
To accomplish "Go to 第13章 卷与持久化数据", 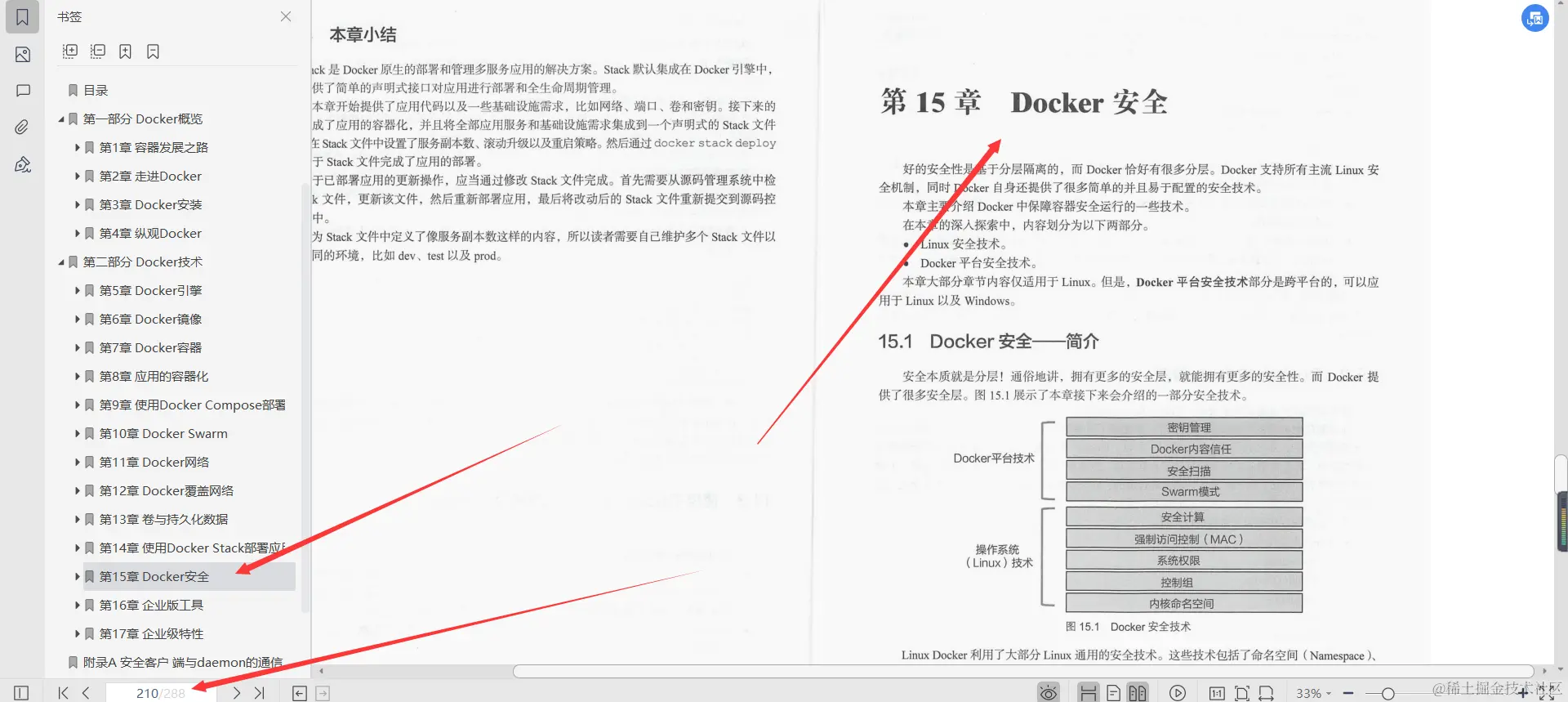I will (163, 520).
